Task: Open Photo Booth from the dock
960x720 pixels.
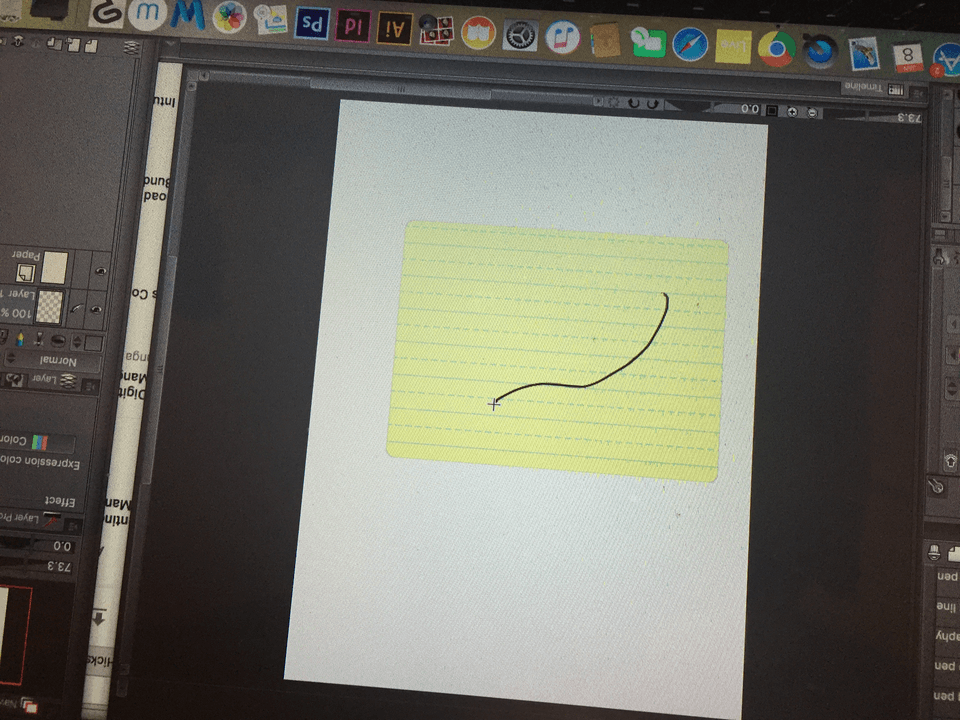Action: click(435, 31)
